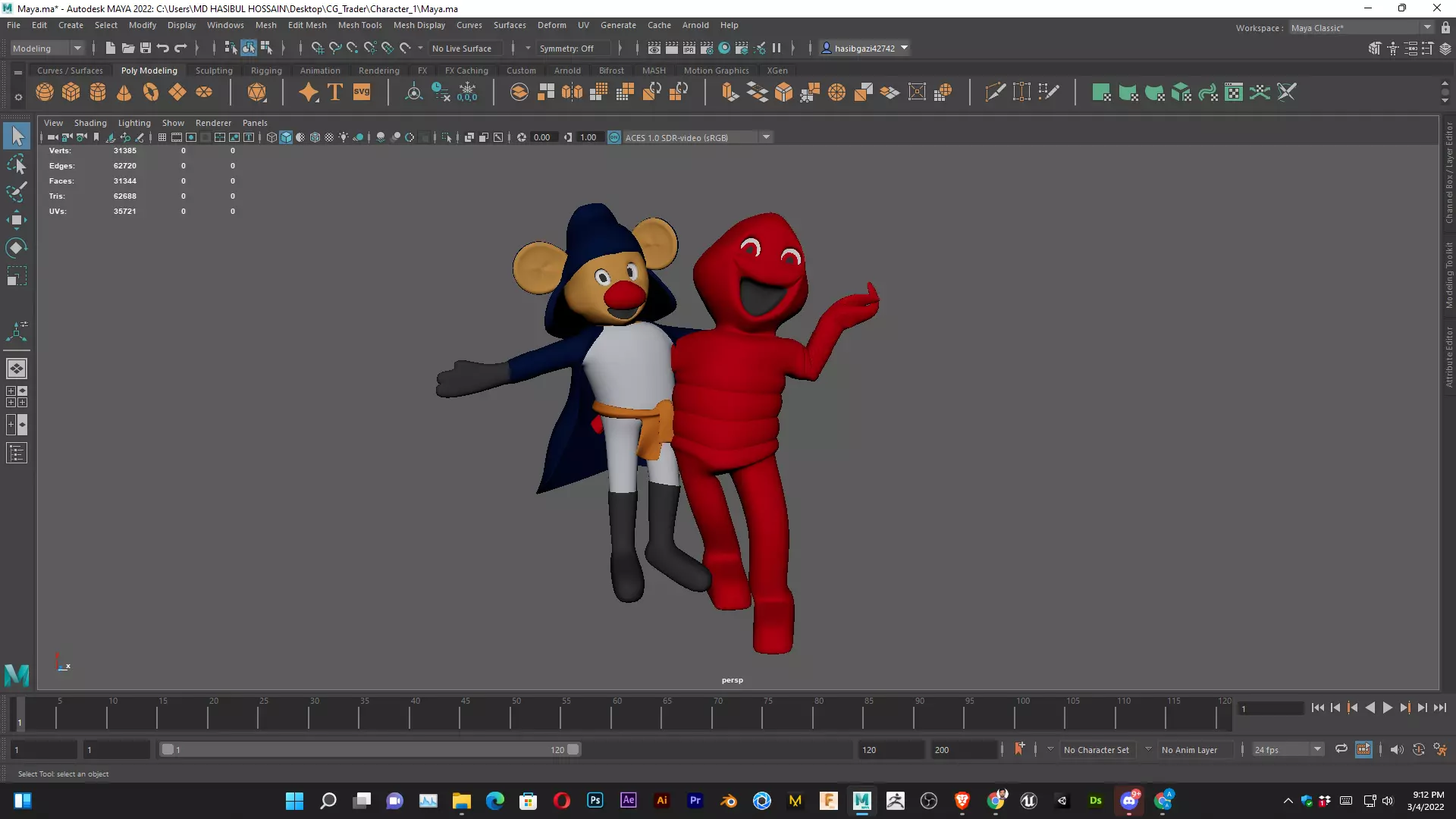Click the polygon cube shelf icon
1456x819 pixels.
(x=71, y=93)
